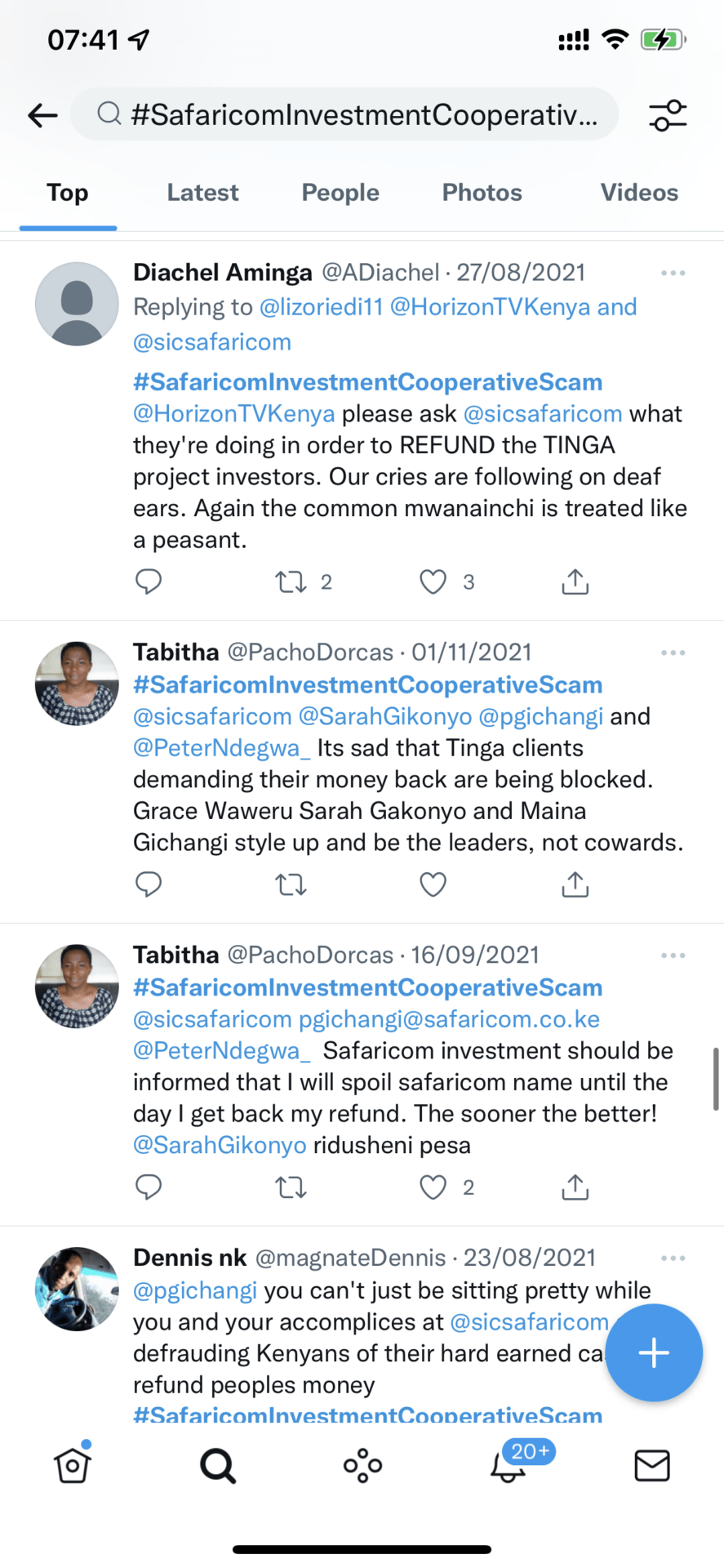Viewport: 724px width, 1568px height.
Task: Switch to the Latest tab
Action: pyautogui.click(x=202, y=193)
